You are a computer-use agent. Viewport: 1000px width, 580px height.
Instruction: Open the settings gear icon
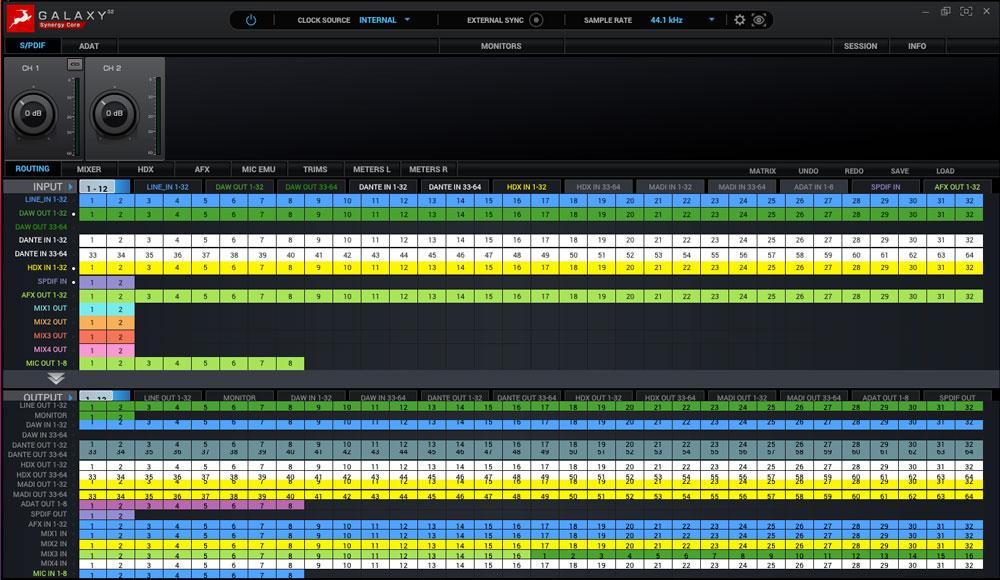pyautogui.click(x=740, y=20)
